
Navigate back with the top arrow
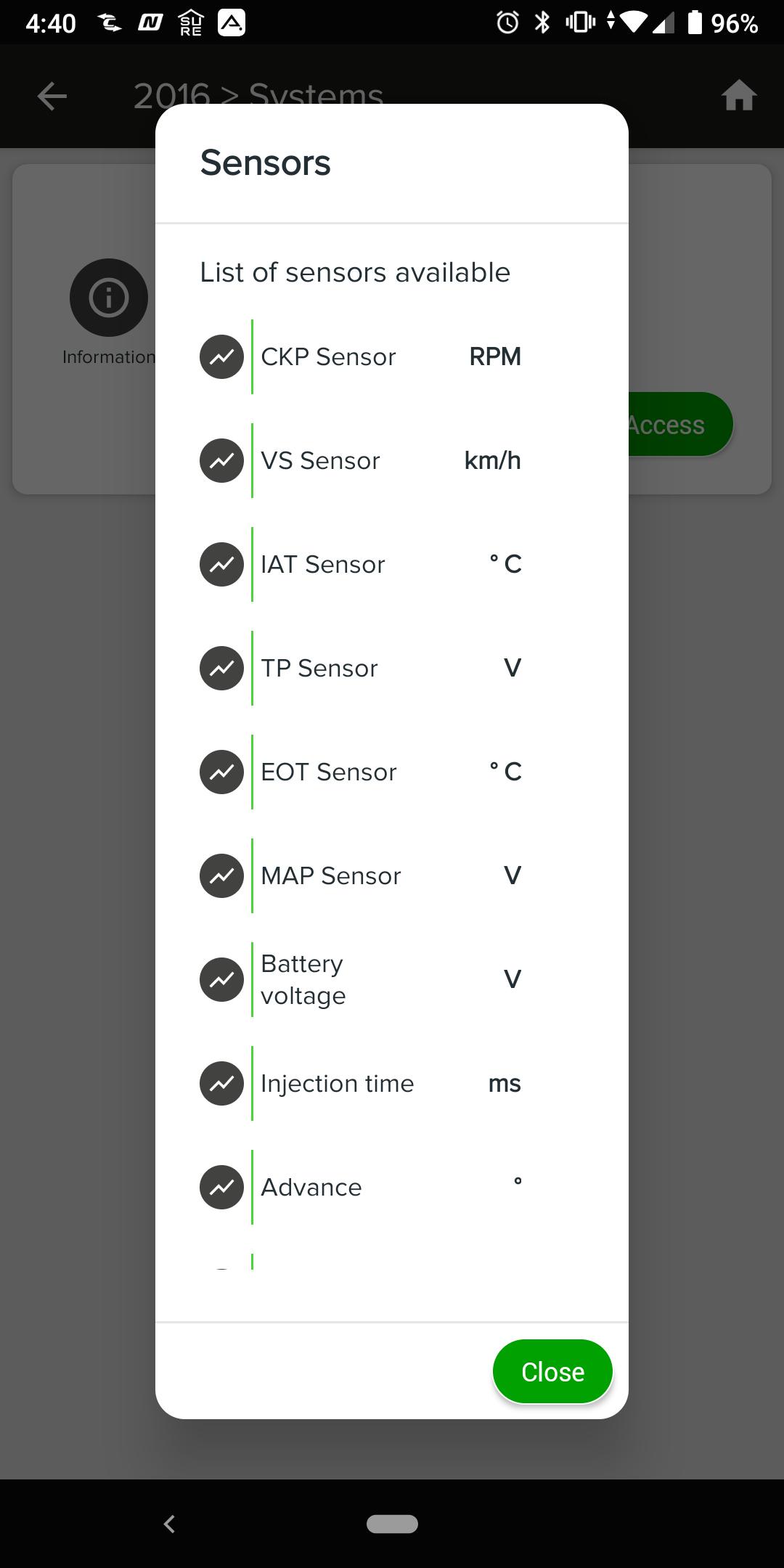tap(52, 96)
